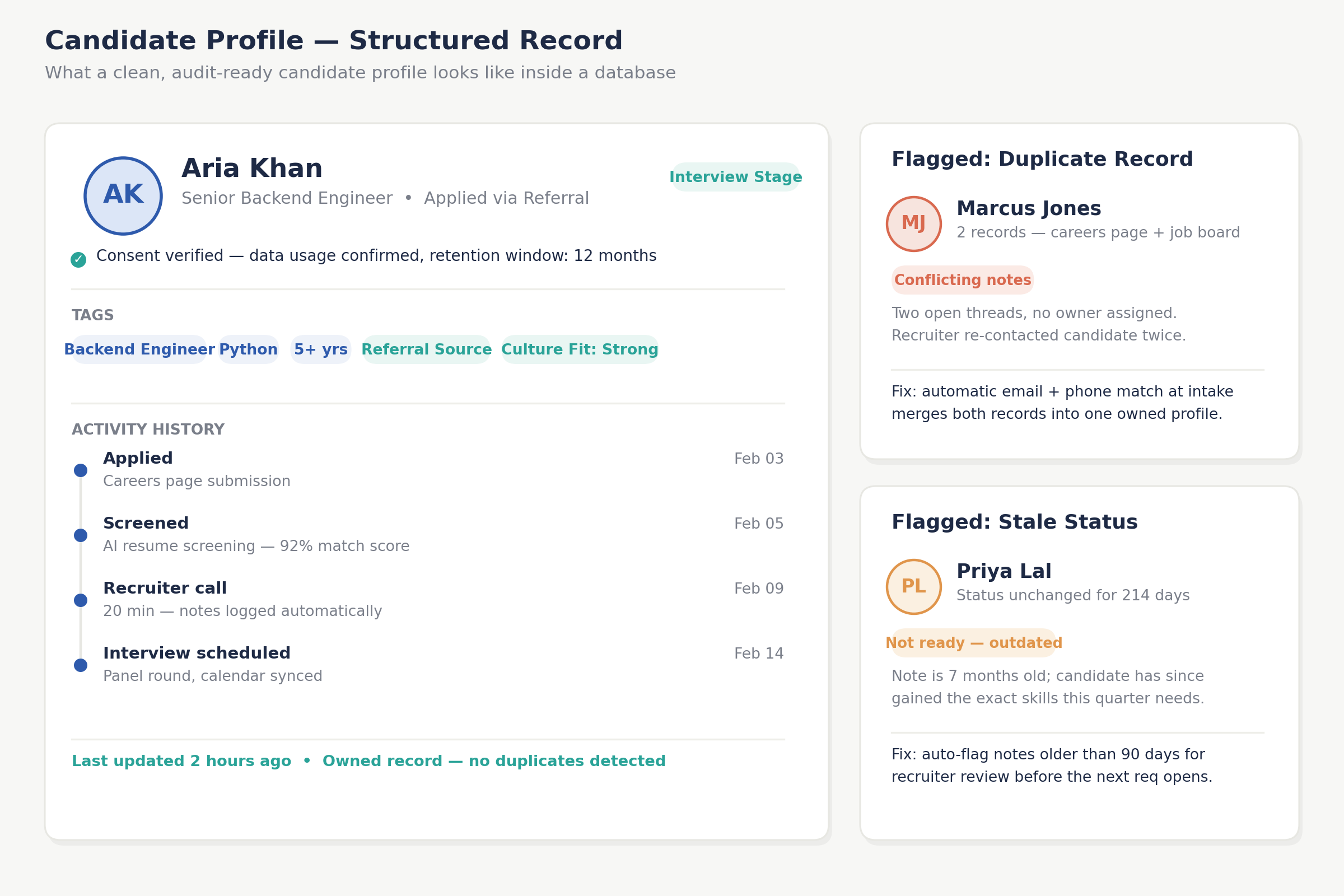
Task: Click the Not ready — outdated badge
Action: click(974, 643)
